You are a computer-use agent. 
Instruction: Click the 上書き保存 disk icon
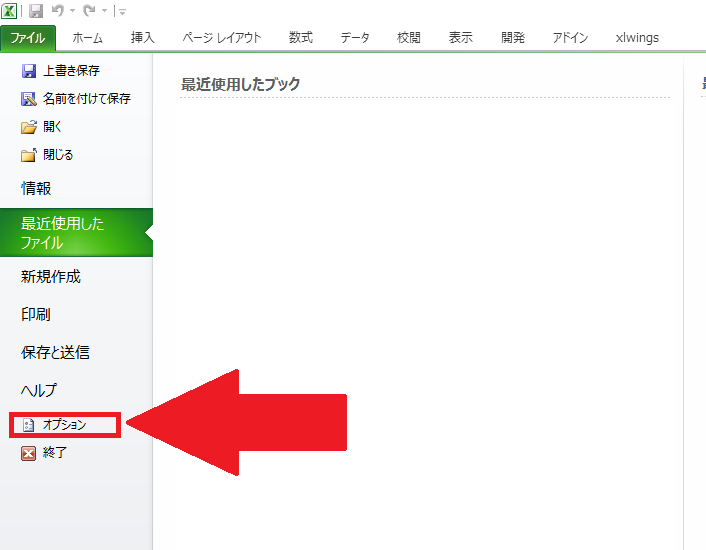(x=28, y=71)
